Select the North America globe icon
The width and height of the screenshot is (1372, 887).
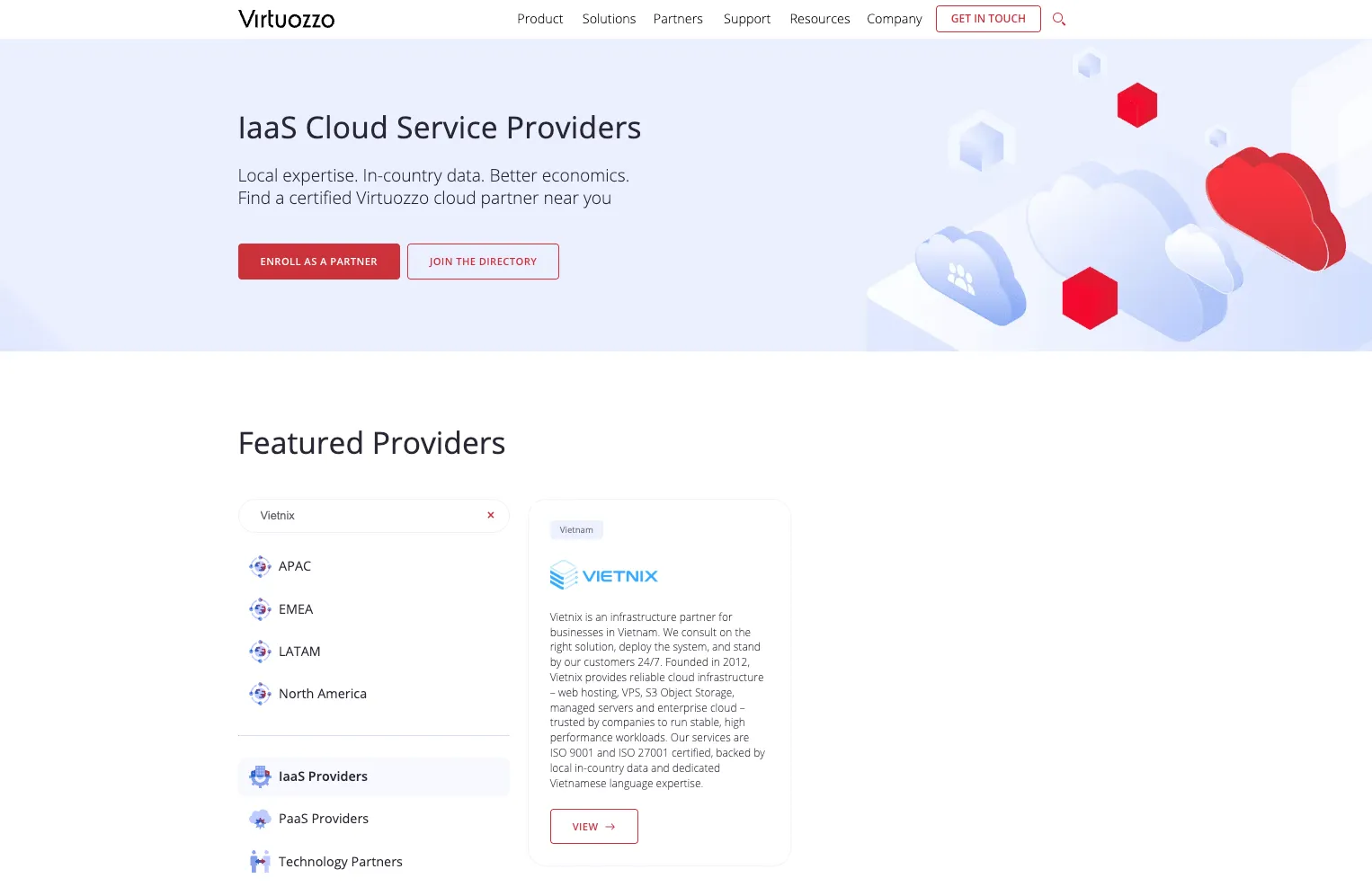pos(260,694)
